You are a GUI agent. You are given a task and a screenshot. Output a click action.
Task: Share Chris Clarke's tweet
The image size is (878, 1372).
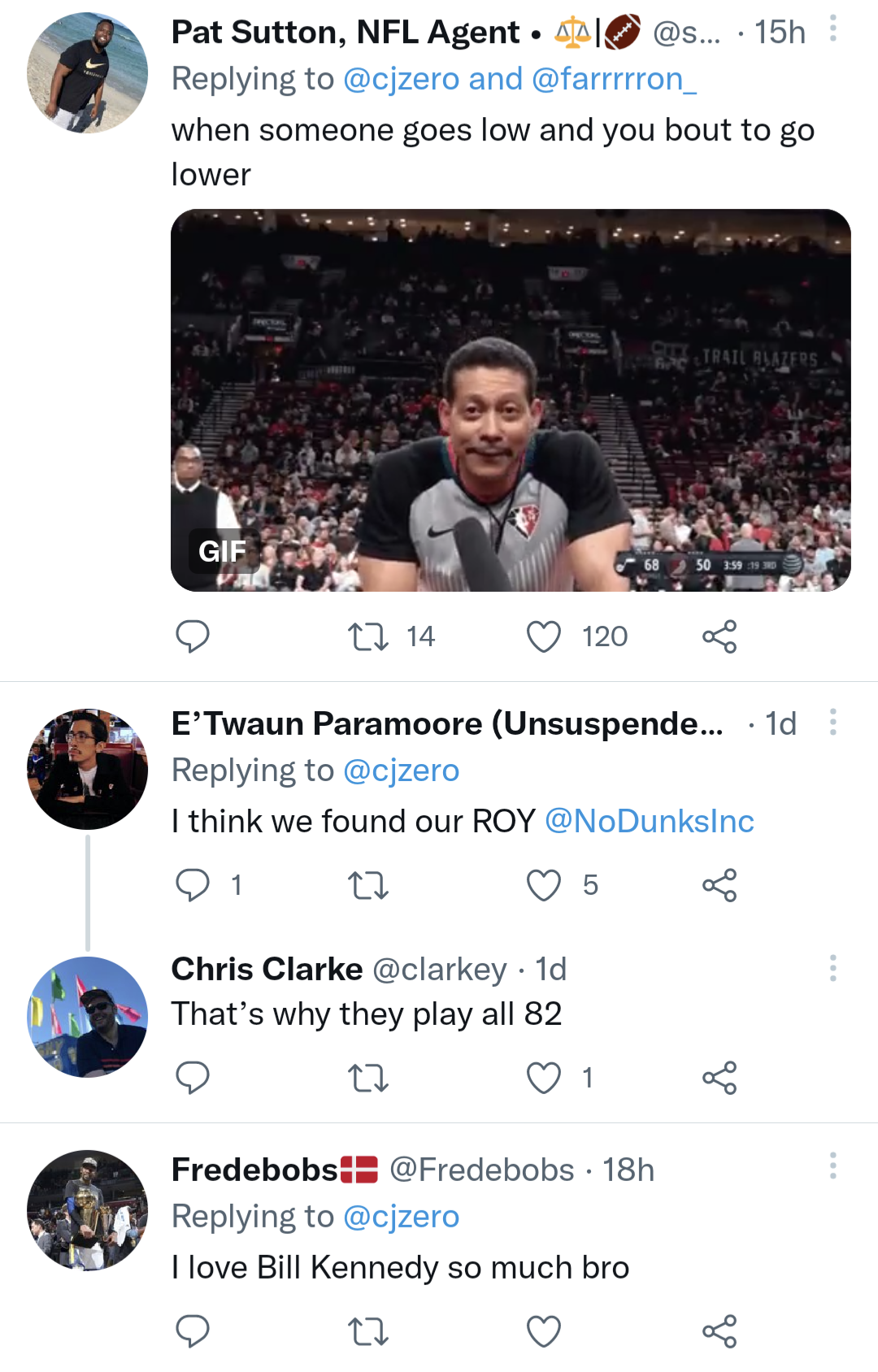[719, 1078]
